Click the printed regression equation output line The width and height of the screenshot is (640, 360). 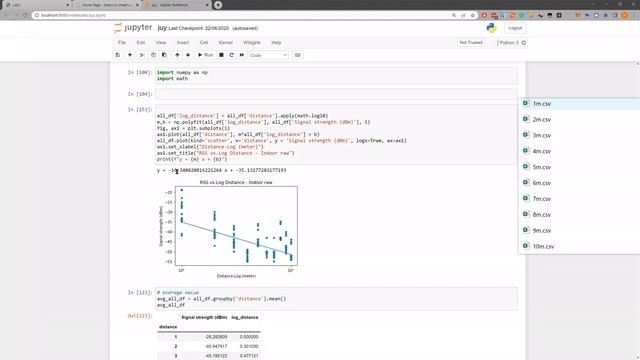[222, 170]
